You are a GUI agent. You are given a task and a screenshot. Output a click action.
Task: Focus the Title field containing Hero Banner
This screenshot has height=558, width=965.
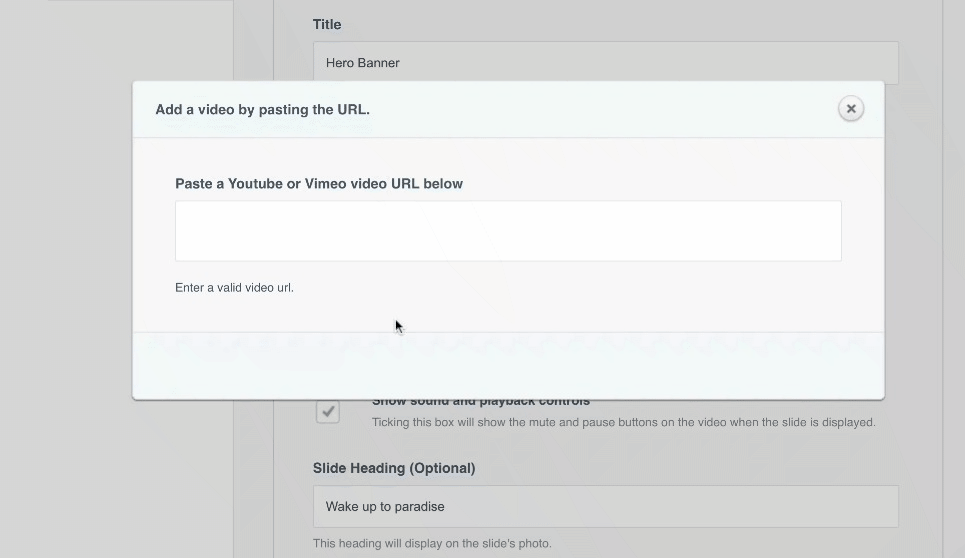pos(605,62)
